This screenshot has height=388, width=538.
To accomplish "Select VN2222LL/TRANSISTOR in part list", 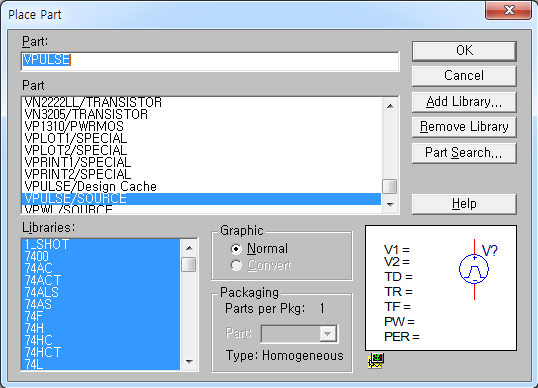I will (201, 103).
